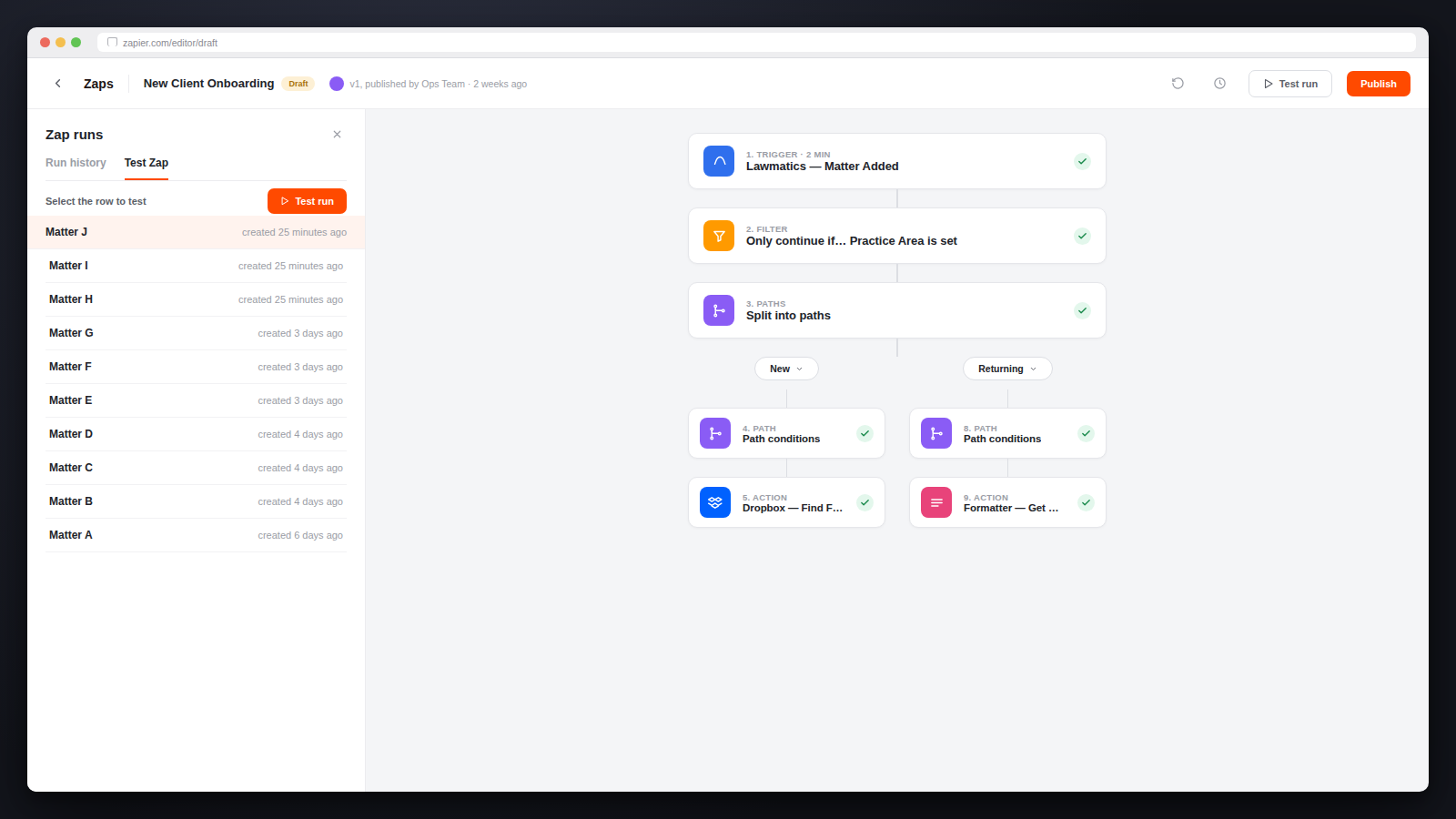
Task: Click the undo icon in the header
Action: [x=1178, y=84]
